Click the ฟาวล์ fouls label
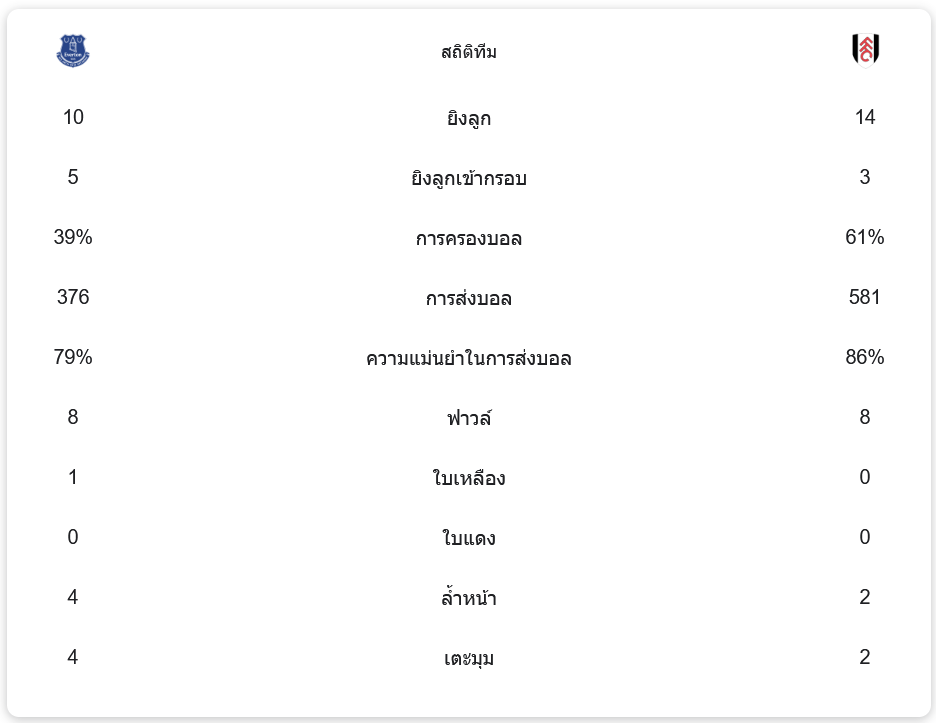This screenshot has width=936, height=723. coord(468,418)
